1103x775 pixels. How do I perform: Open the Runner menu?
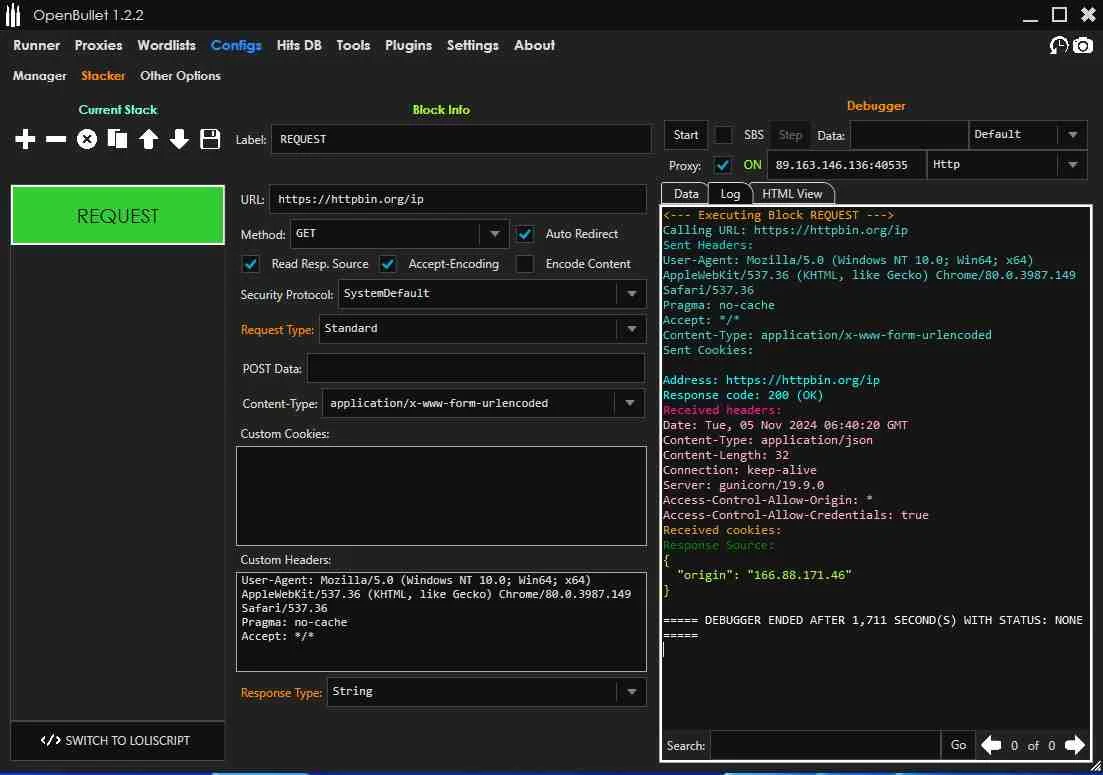pyautogui.click(x=37, y=45)
